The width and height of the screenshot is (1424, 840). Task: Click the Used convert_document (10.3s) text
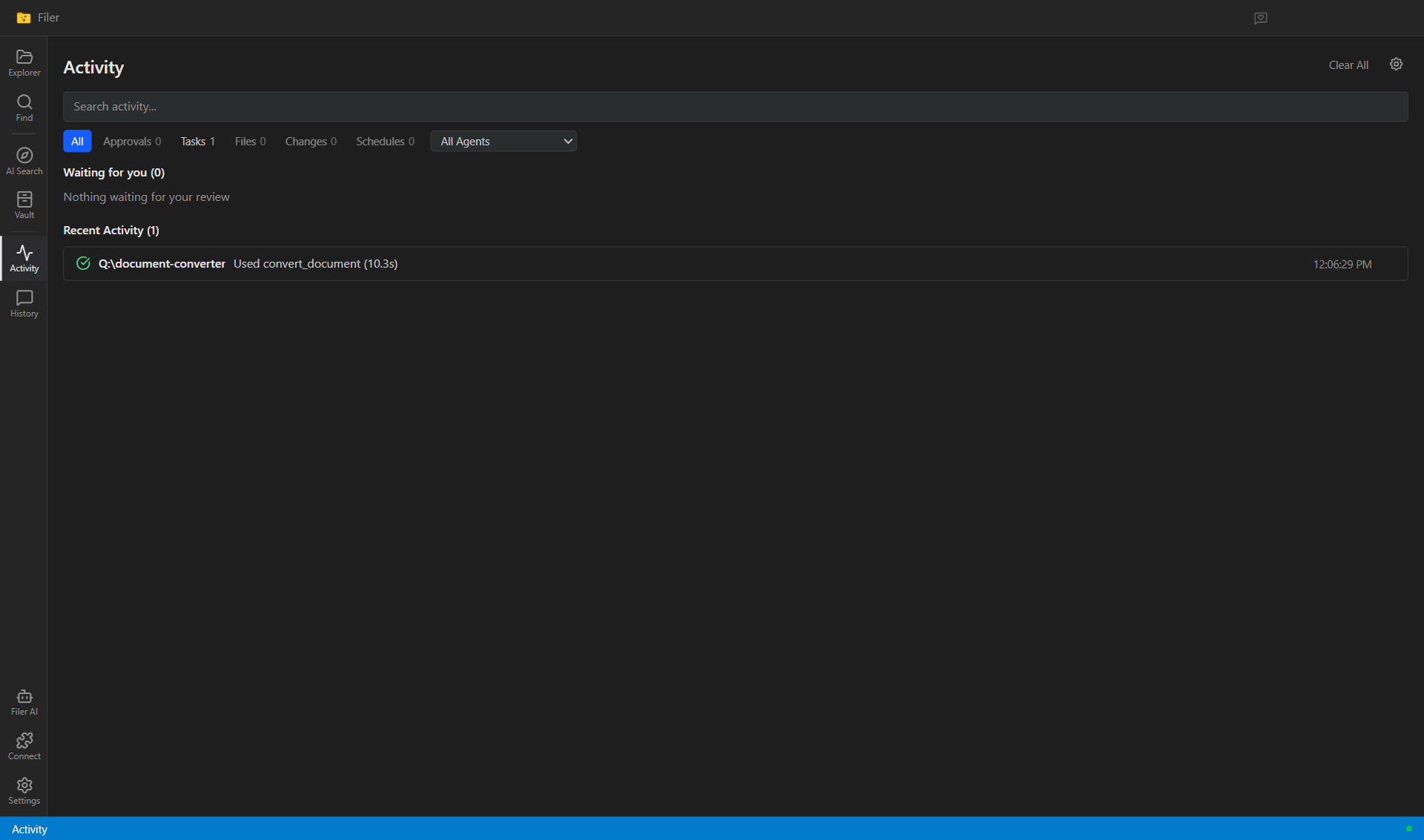[x=315, y=264]
